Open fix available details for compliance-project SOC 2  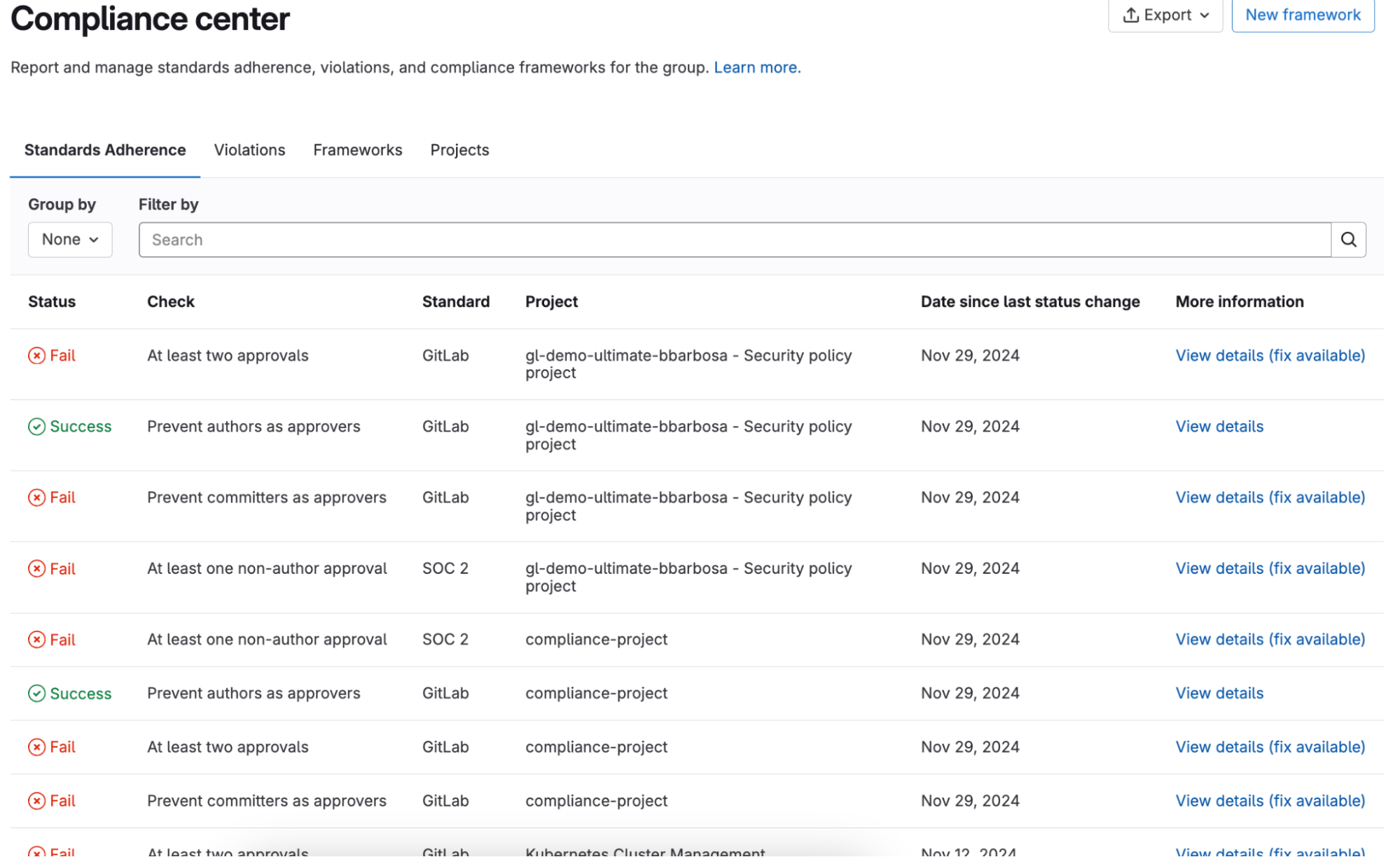coord(1270,640)
